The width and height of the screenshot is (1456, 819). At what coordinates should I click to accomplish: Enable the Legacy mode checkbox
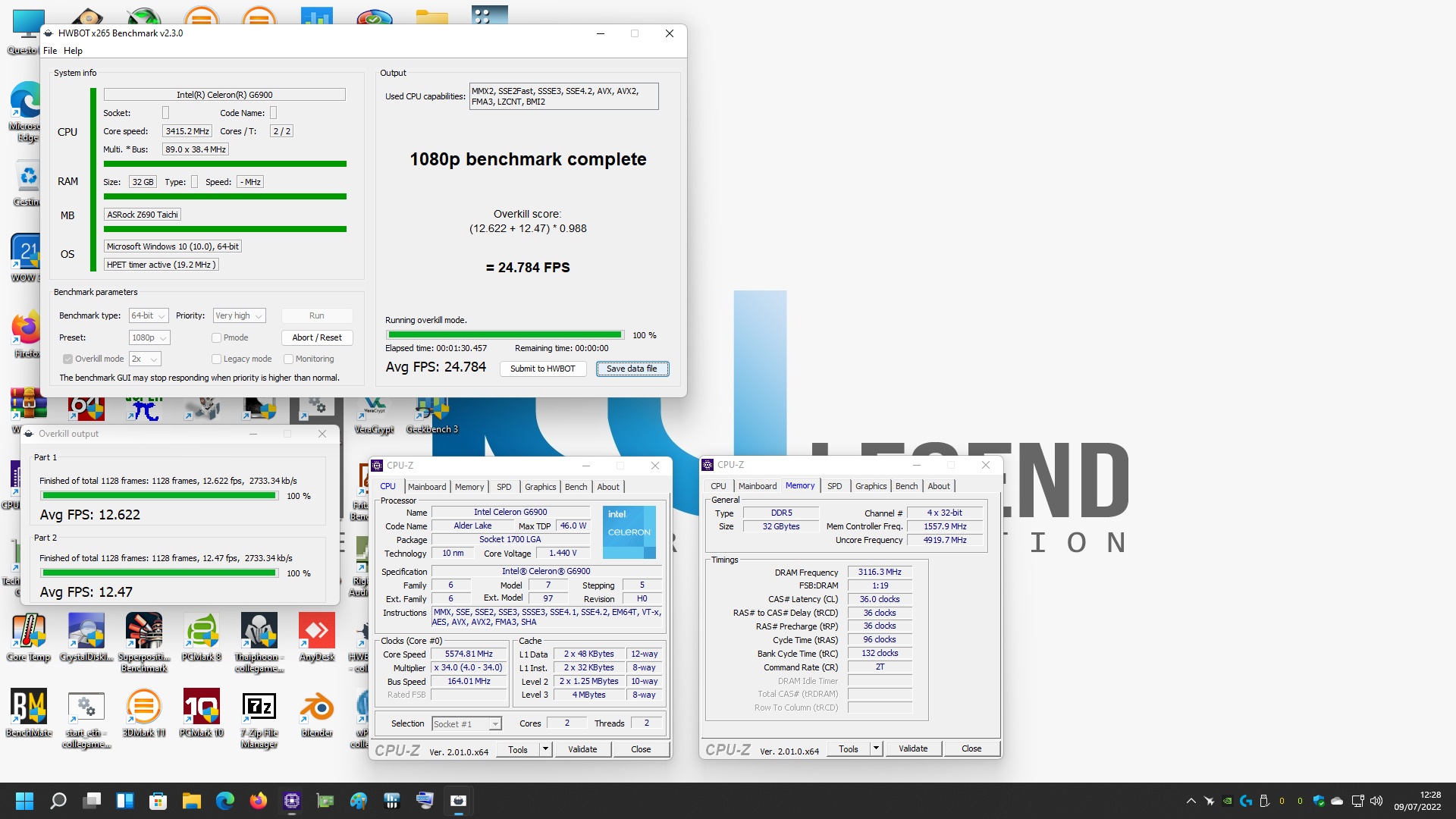[216, 359]
